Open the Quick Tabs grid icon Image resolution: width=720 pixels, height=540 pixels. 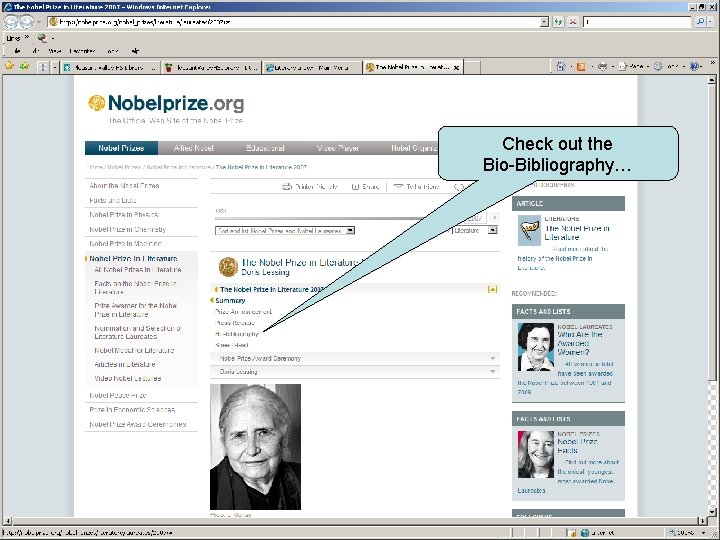(43, 67)
